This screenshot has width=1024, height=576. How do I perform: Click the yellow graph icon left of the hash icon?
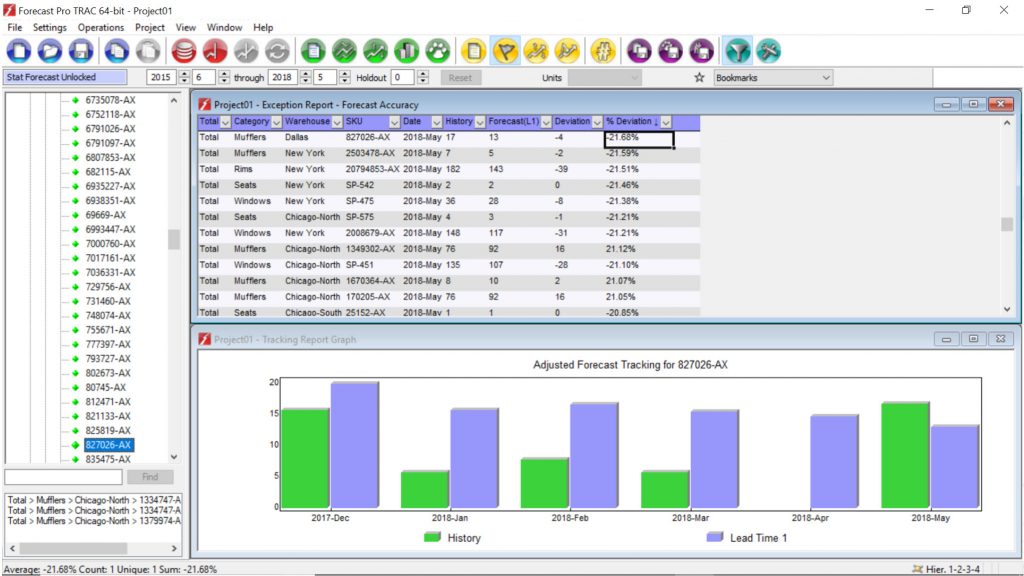568,51
